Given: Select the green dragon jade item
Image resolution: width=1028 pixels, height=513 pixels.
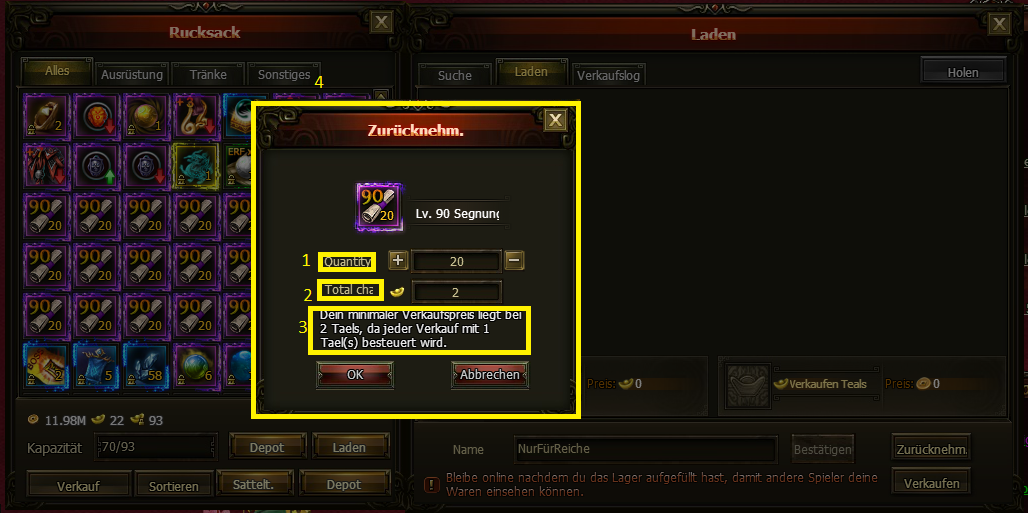Looking at the screenshot, I should pos(197,164).
